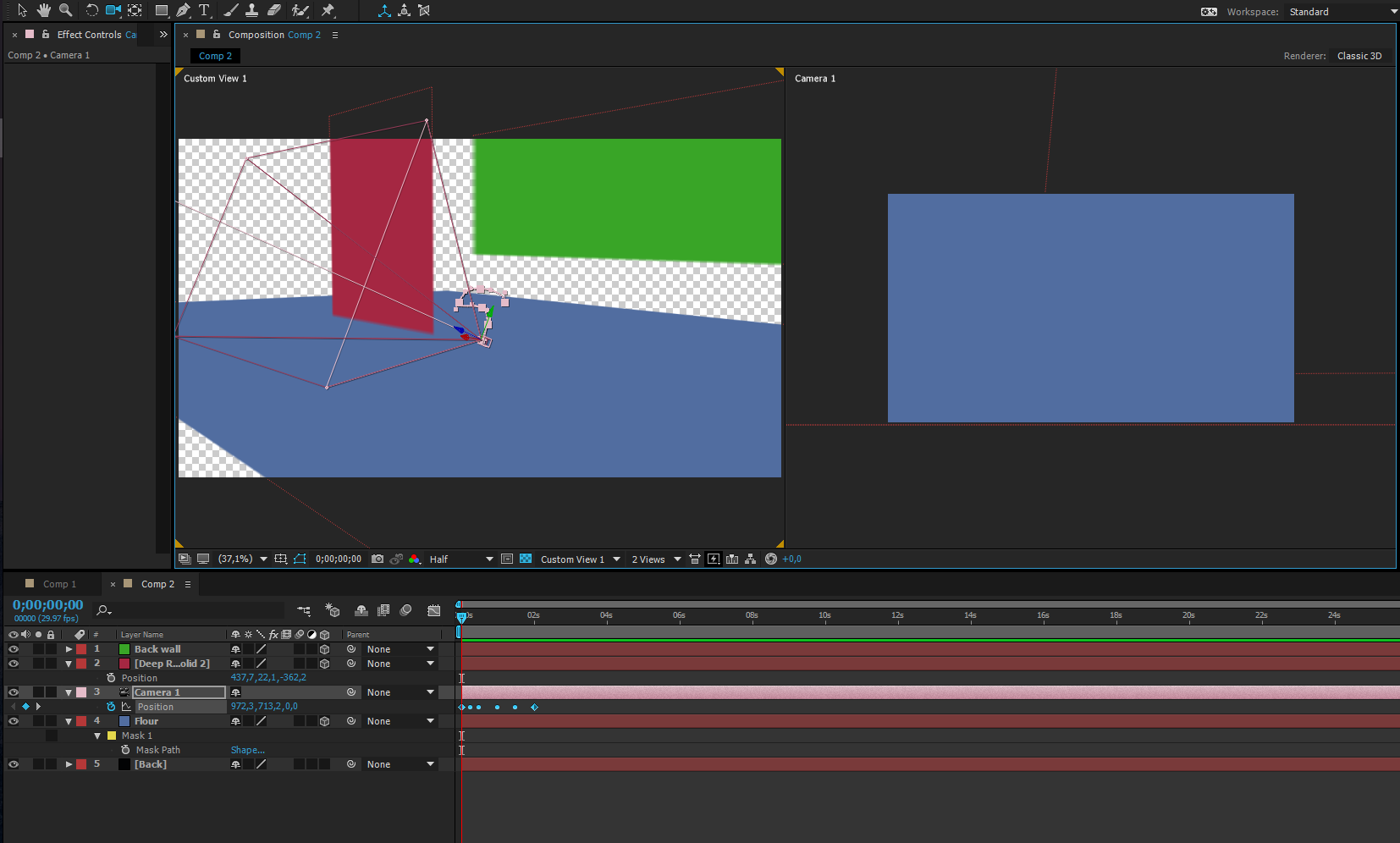Collapse the Mask 1 properties

[x=97, y=736]
